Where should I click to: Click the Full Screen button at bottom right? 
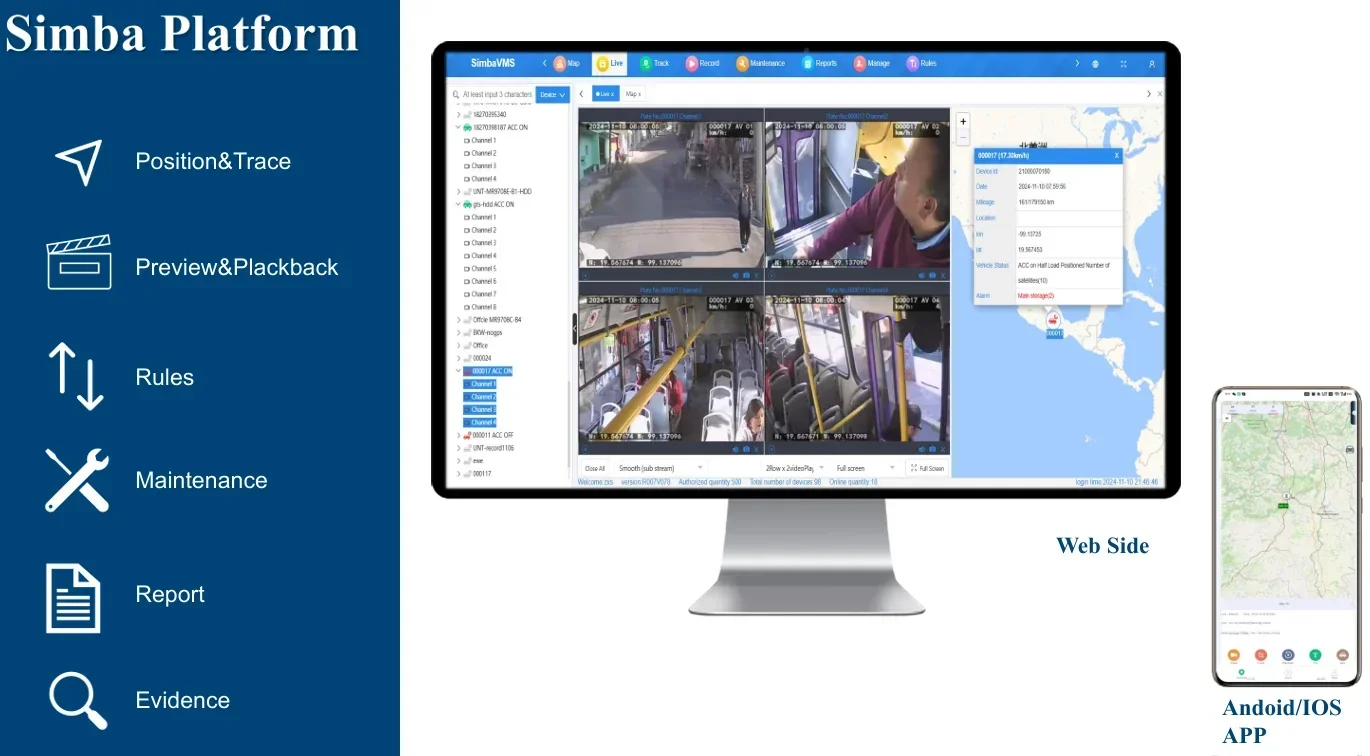(927, 468)
